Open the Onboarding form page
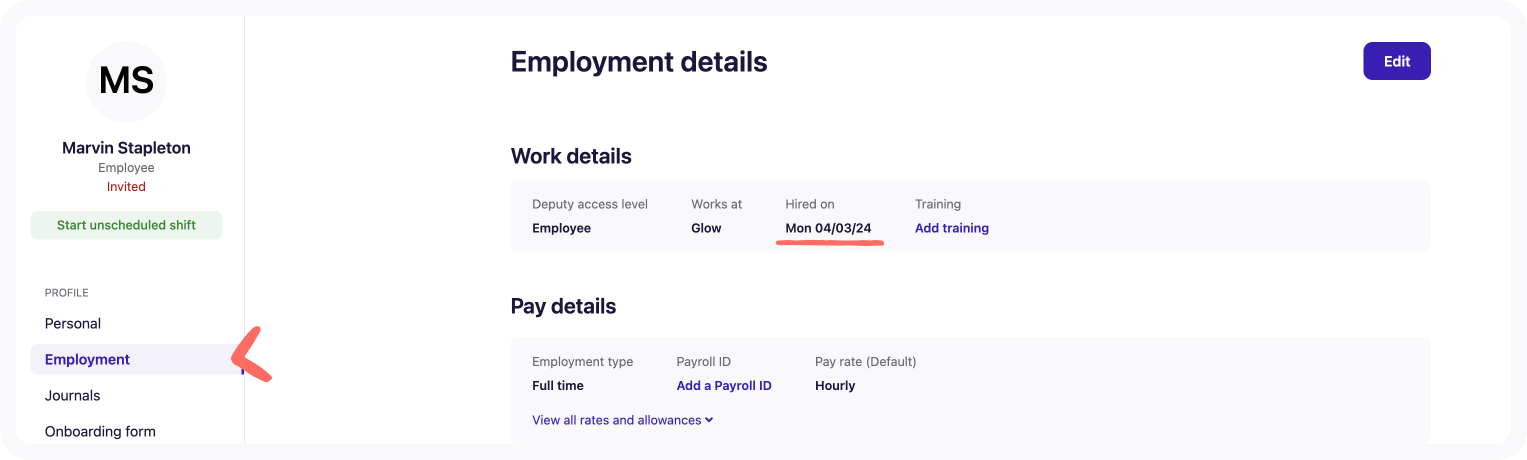Screen dimensions: 1527x460 100,432
